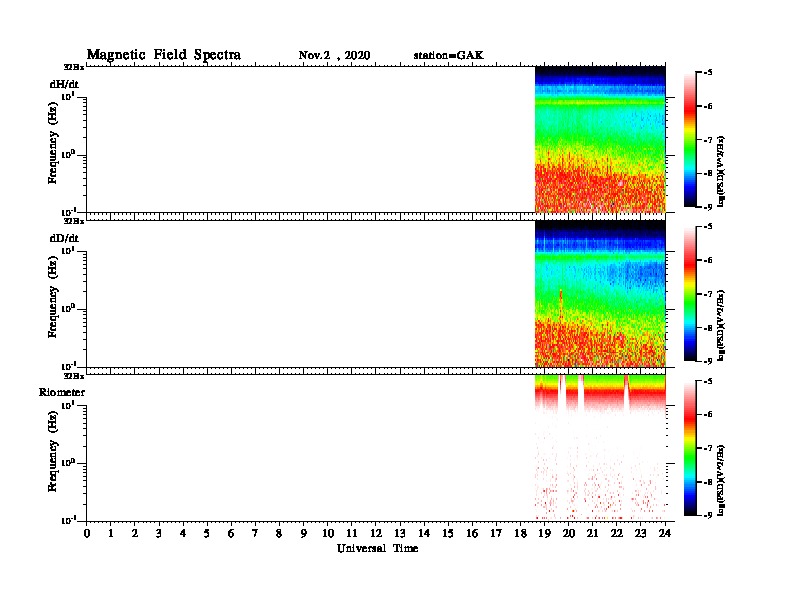Viewport: 792px width, 612px height.
Task: Click the Riometer panel "Frequency (Hz)" label
Action: click(53, 451)
